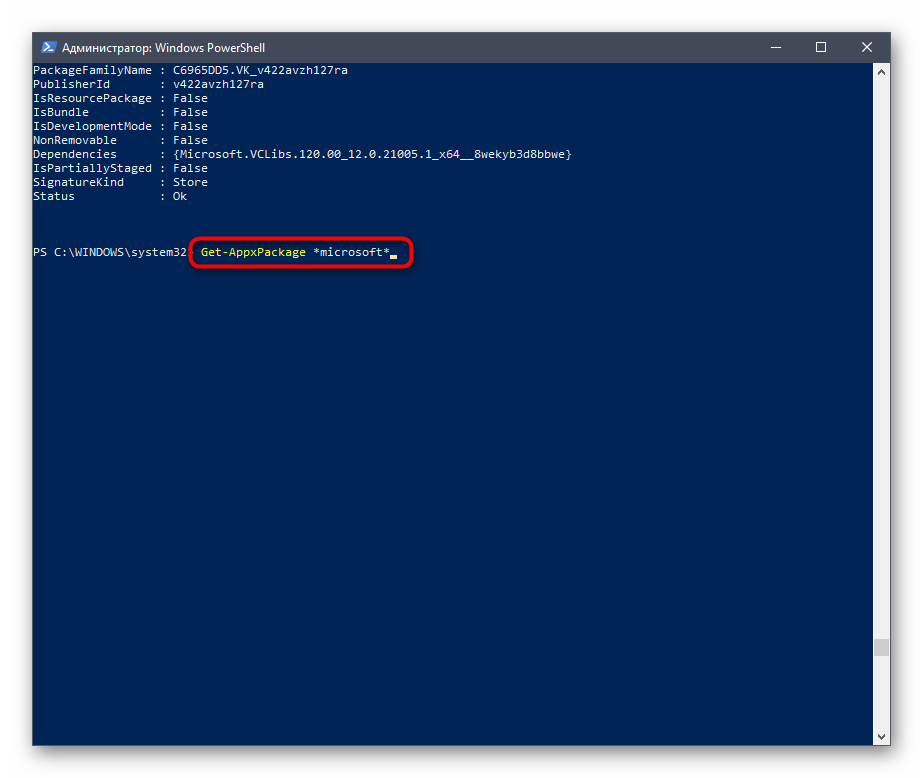Click the SignatureKind Store line
The height and width of the screenshot is (778, 923).
coord(120,182)
